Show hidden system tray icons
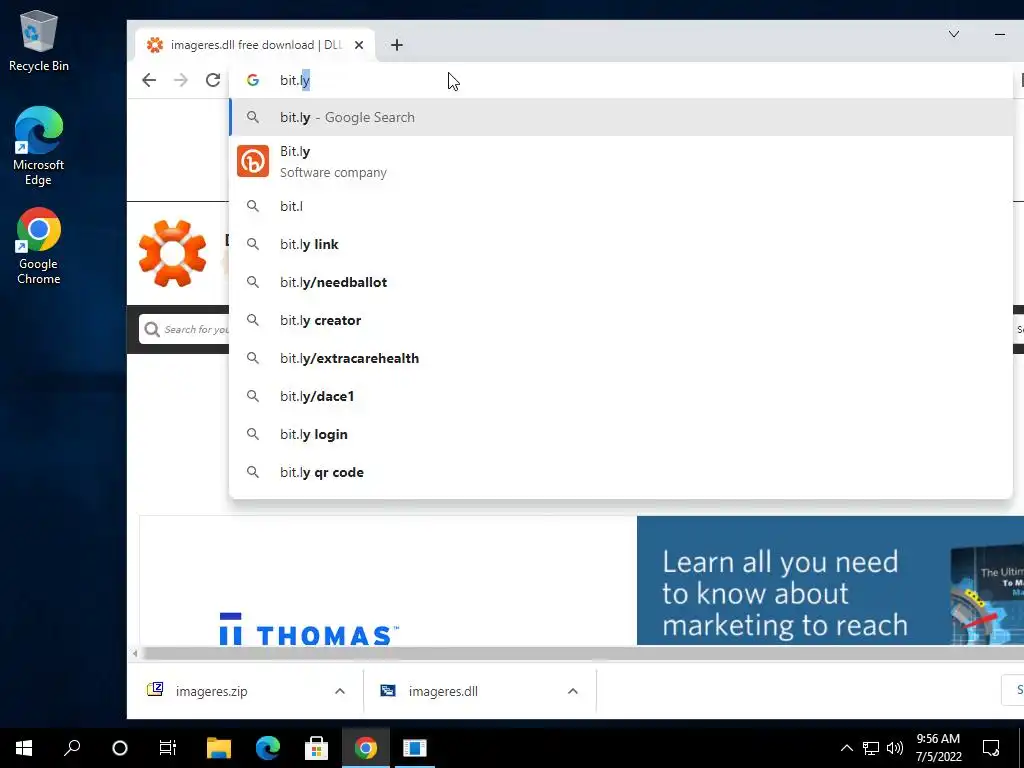The height and width of the screenshot is (768, 1024). click(846, 748)
